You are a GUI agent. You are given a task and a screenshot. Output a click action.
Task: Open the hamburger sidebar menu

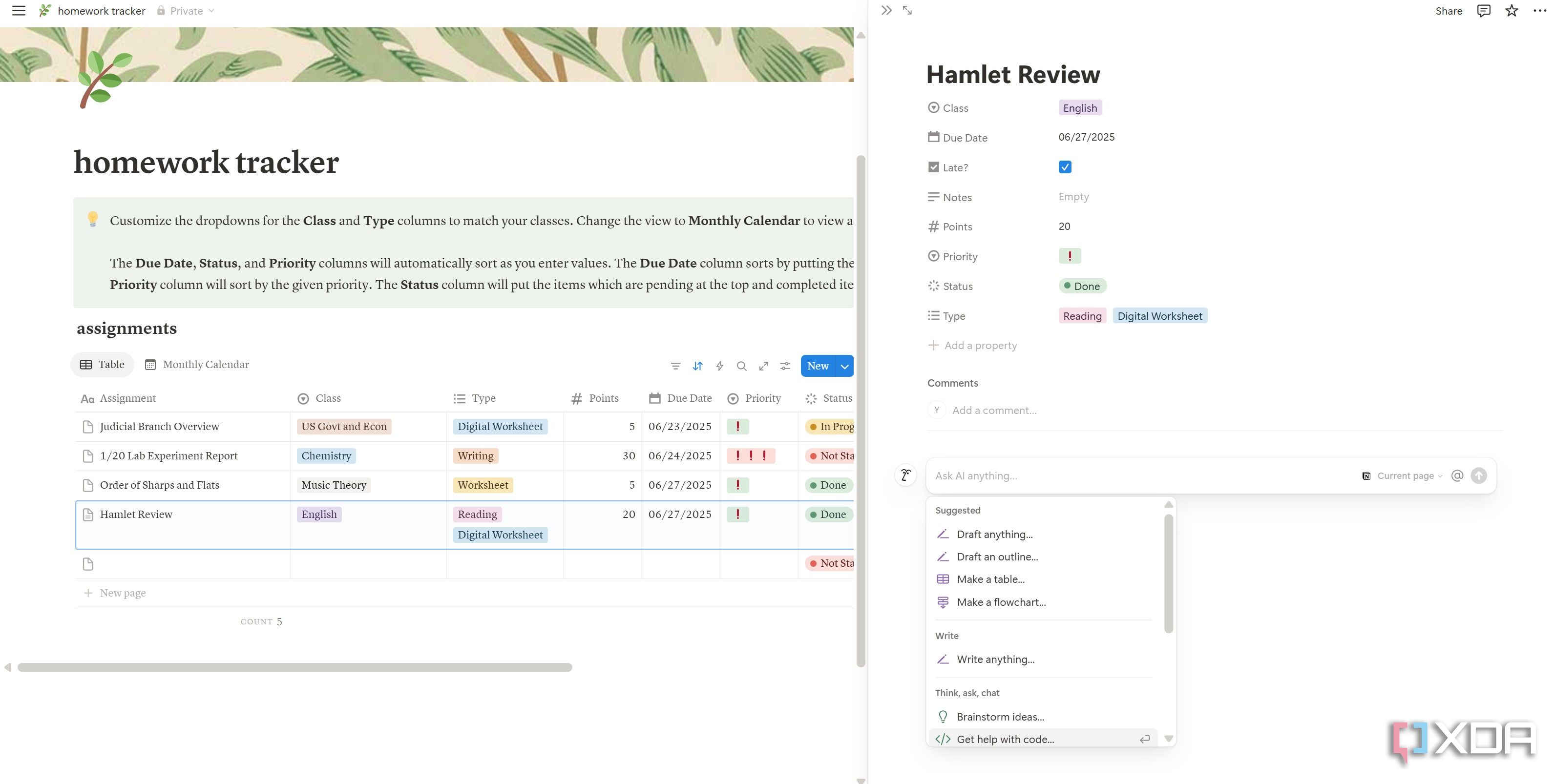(x=19, y=11)
